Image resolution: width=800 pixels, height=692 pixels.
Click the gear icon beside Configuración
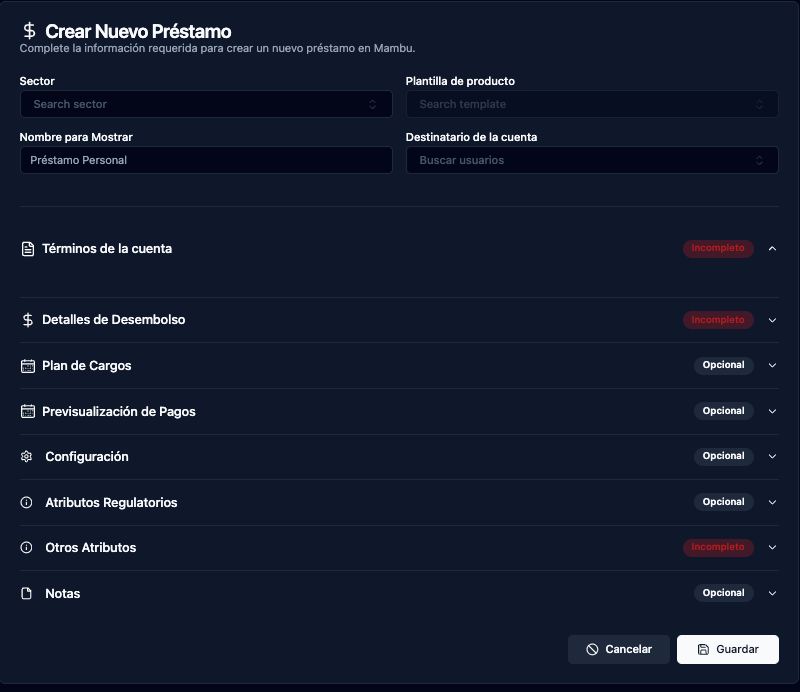(27, 457)
